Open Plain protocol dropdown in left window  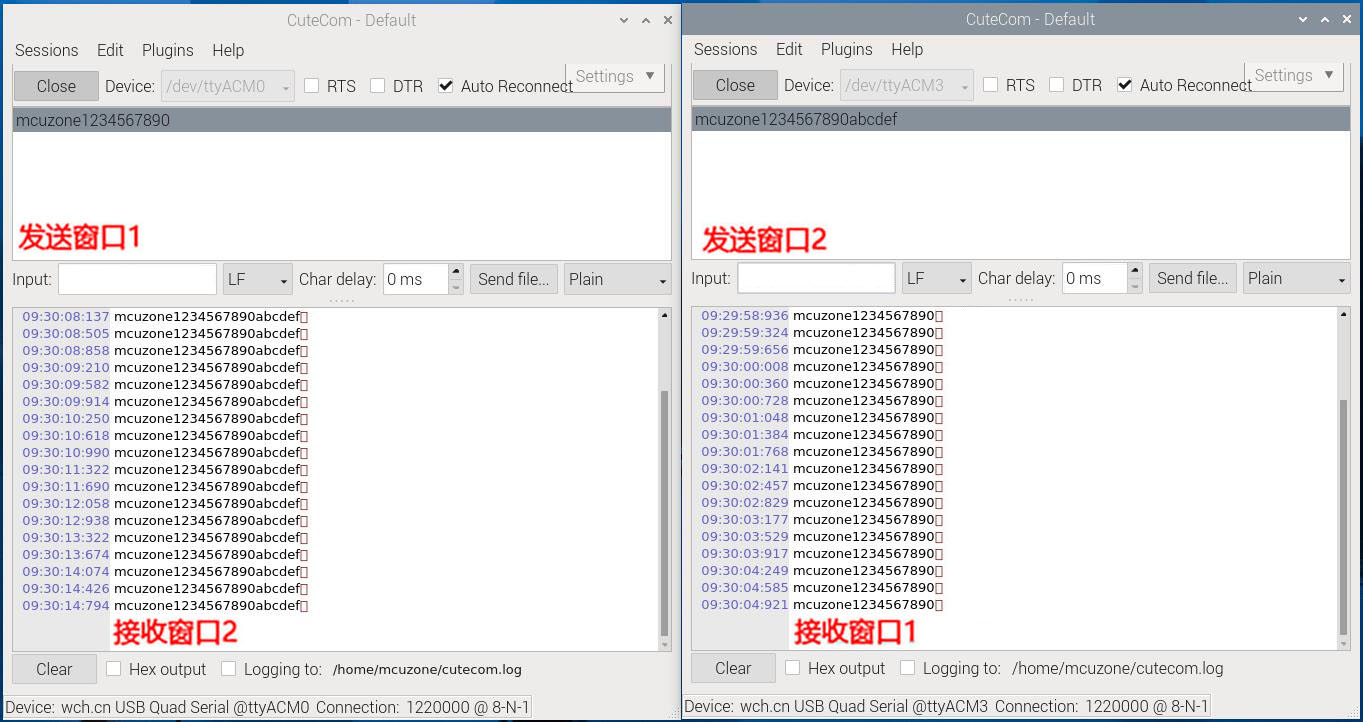[617, 279]
